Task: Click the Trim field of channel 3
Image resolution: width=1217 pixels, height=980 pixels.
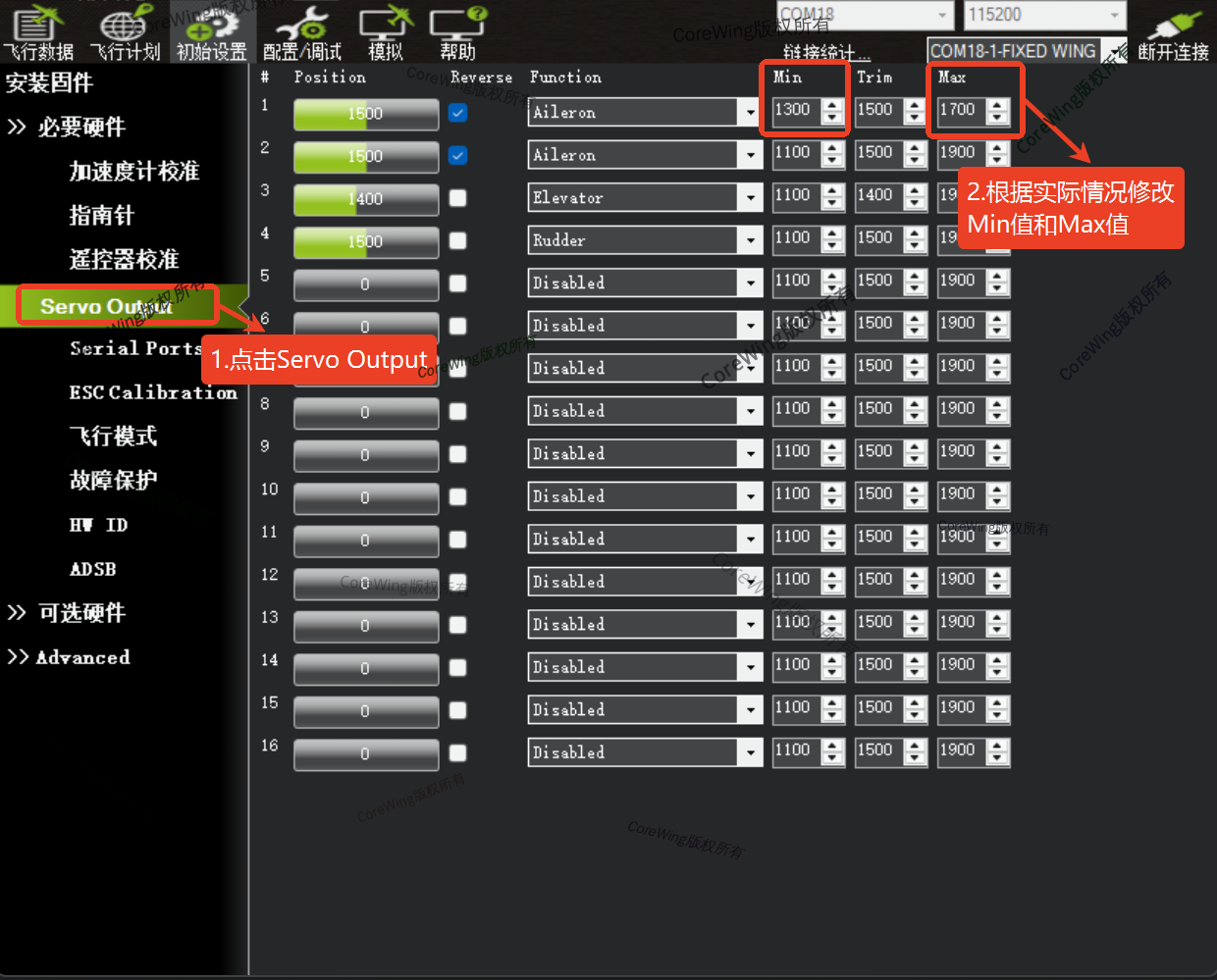Action: 877,196
